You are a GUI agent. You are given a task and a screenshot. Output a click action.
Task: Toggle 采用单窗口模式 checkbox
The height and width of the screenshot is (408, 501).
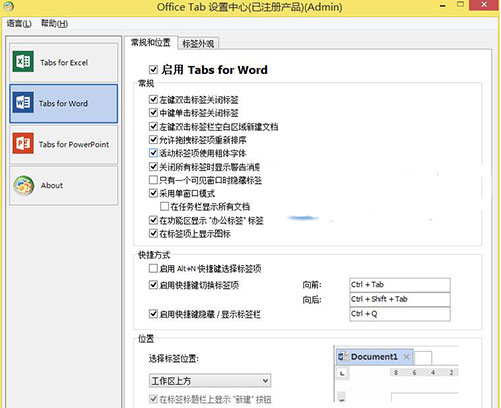[x=153, y=193]
